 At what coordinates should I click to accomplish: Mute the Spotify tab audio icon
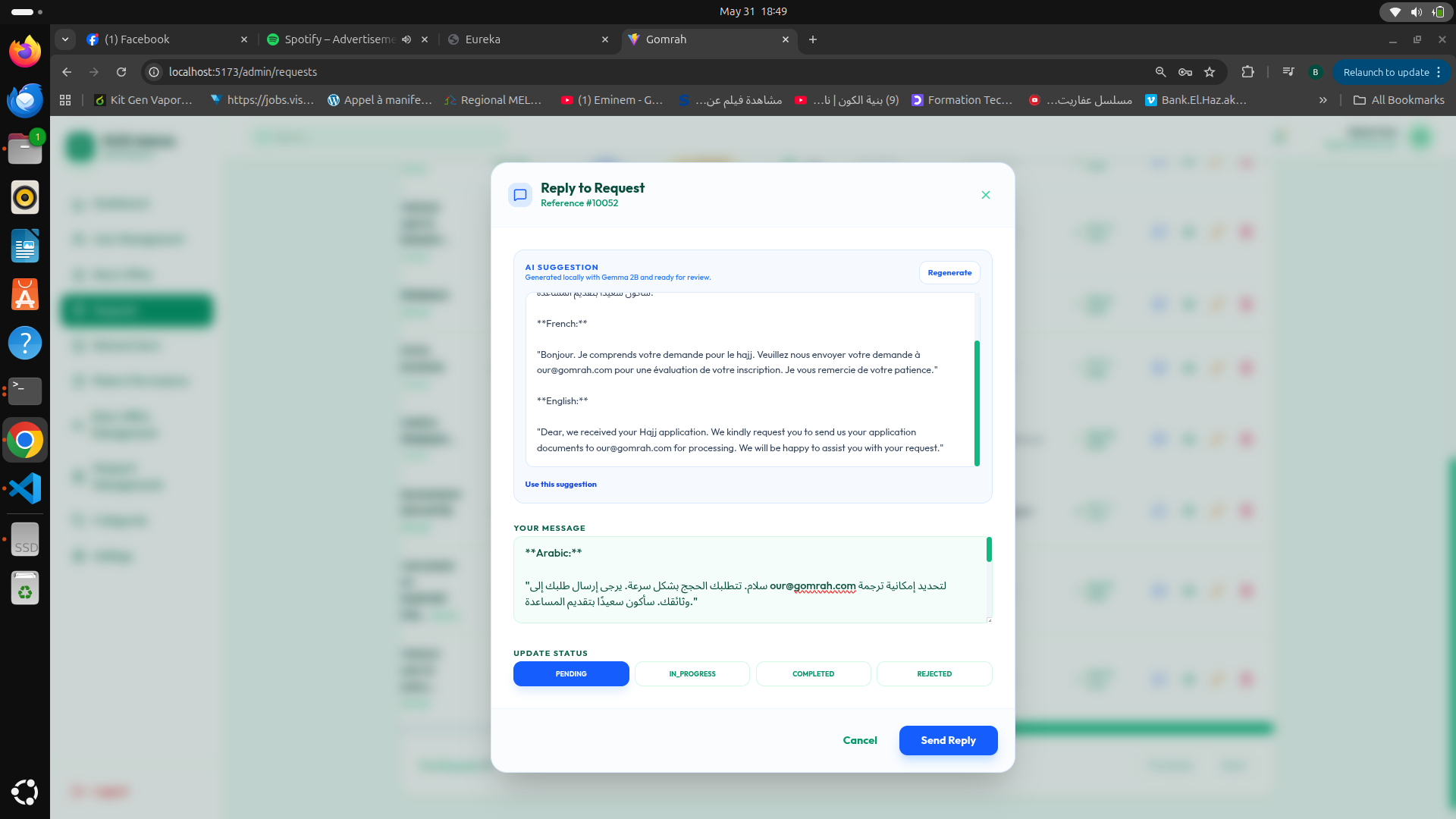pos(406,39)
